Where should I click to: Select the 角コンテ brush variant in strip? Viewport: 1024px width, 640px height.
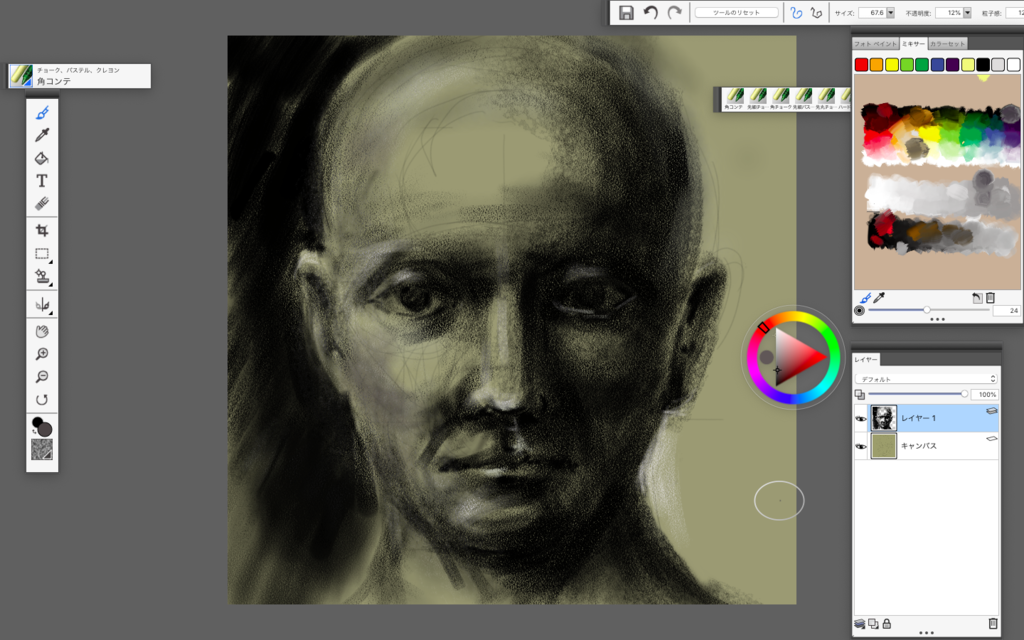tap(733, 99)
